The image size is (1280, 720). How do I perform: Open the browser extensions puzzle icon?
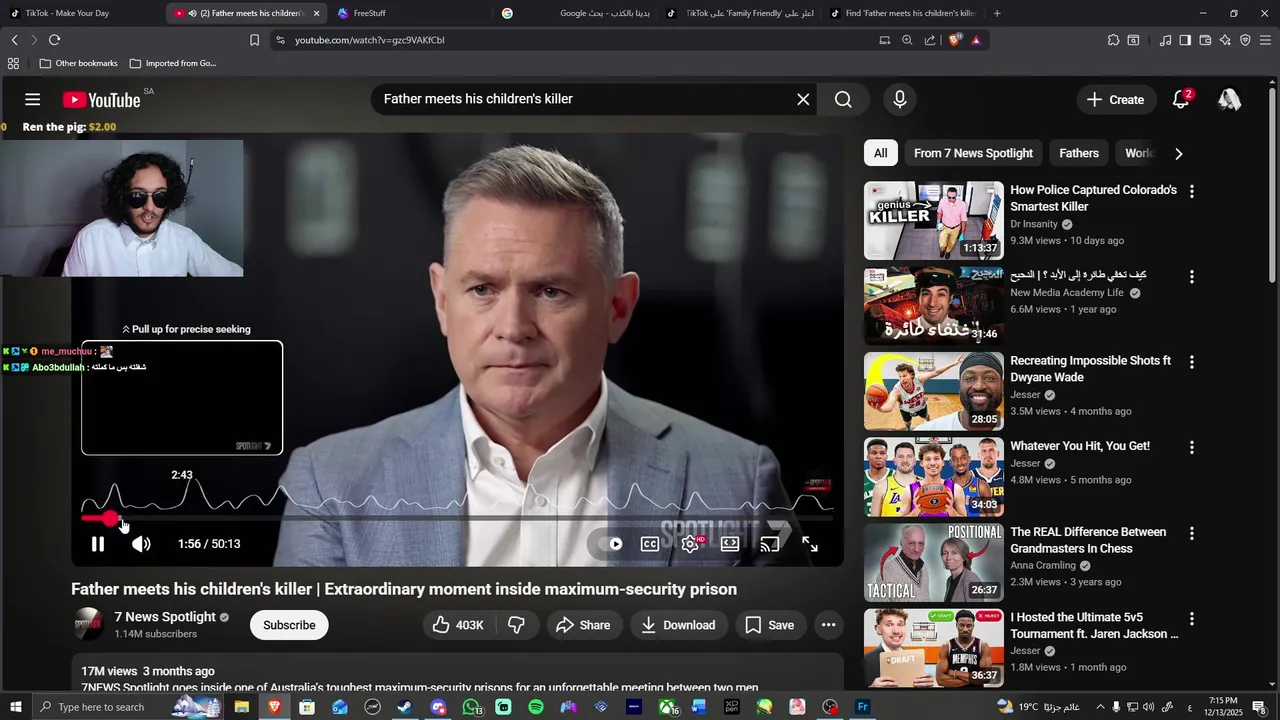click(1113, 40)
